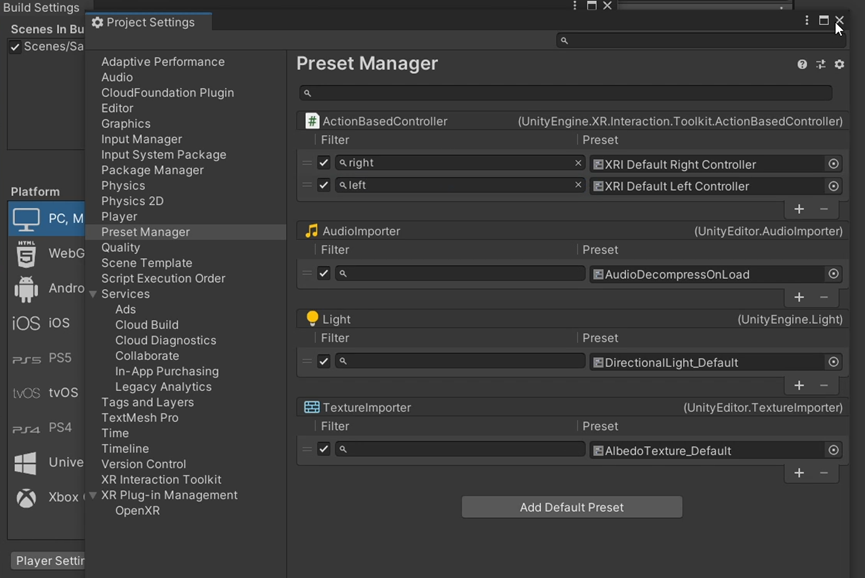Select PS5 platform in Build Settings
Screen dimensions: 865x578
pyautogui.click(x=46, y=358)
